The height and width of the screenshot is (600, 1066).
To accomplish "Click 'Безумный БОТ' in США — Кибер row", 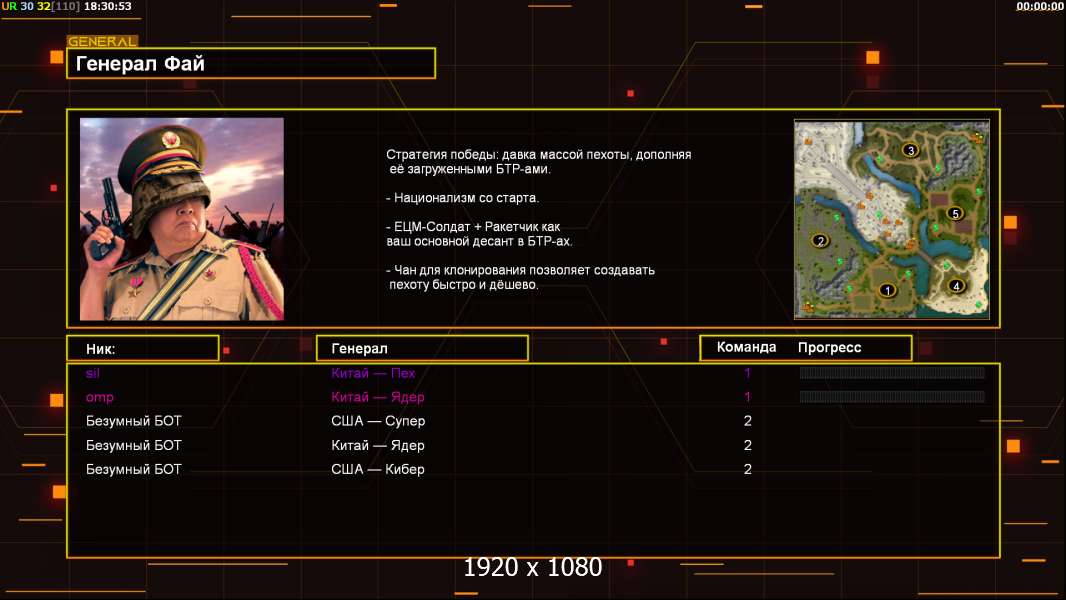I will [x=133, y=469].
